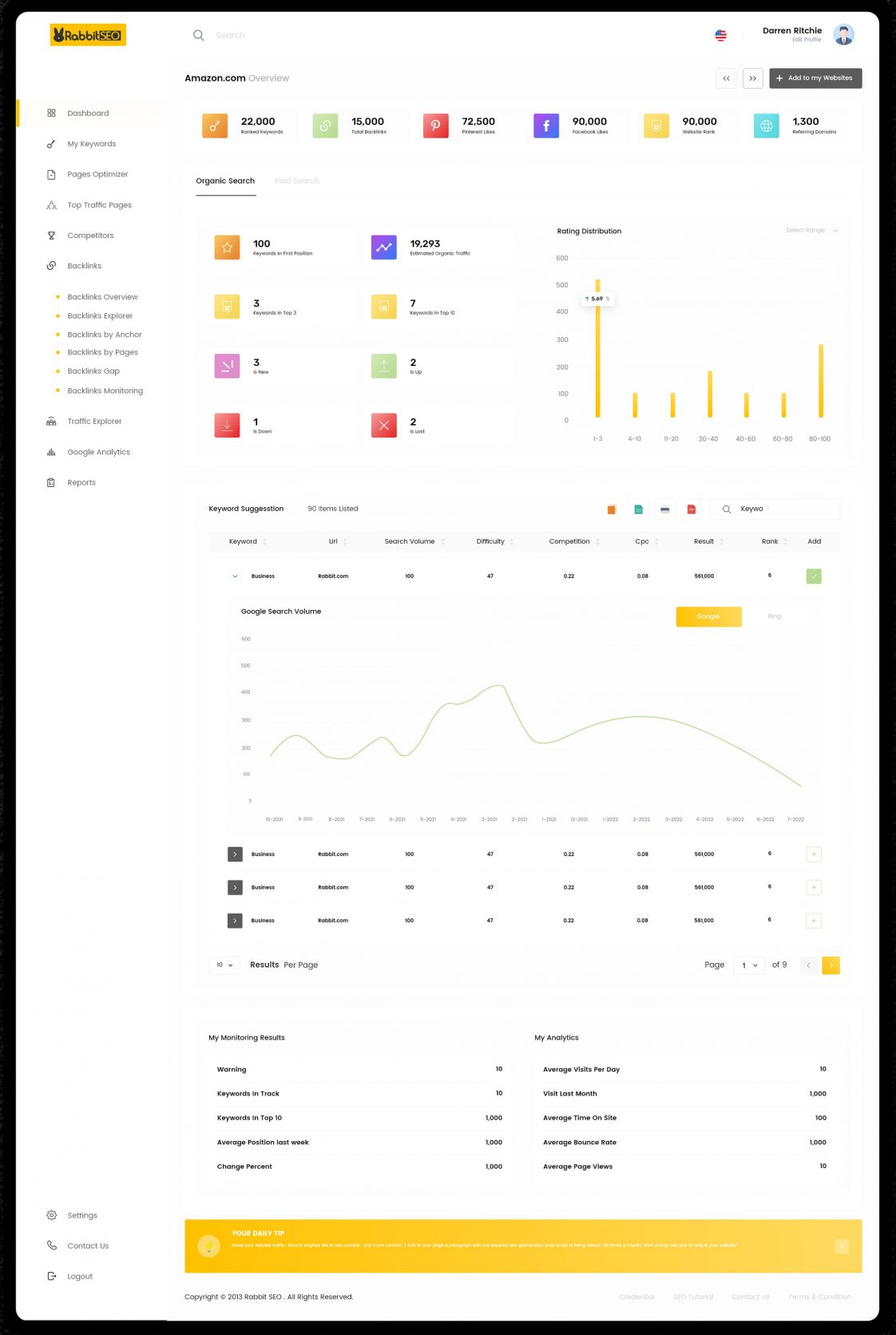Screen dimensions: 896x1335
Task: Click the Logout icon
Action: 51,1276
